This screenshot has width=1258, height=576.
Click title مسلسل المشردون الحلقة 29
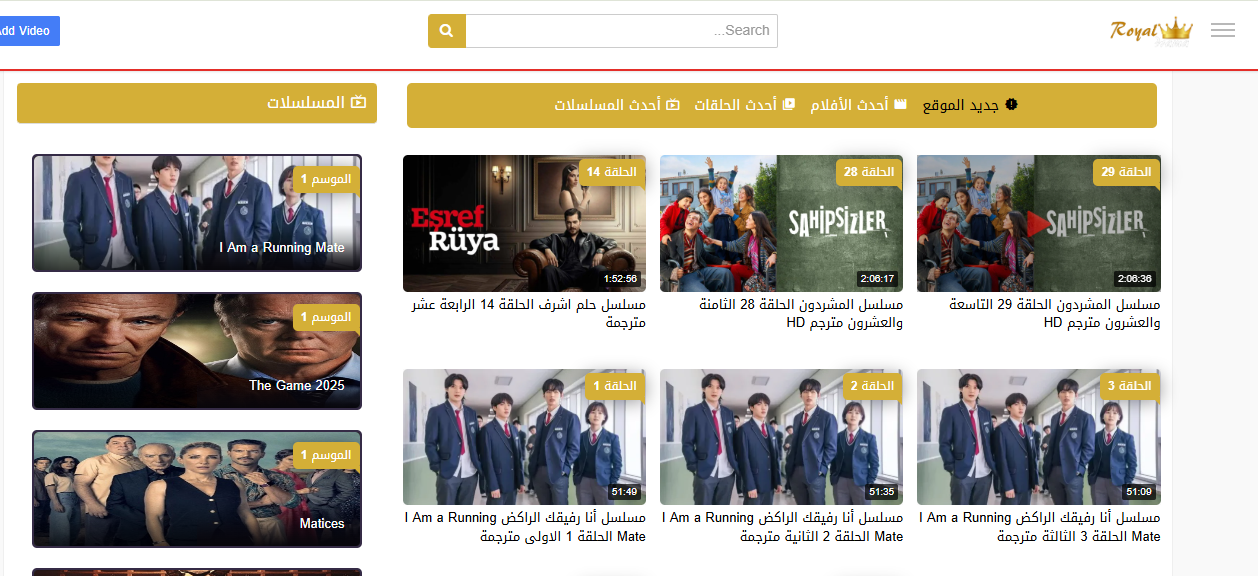coord(1055,313)
